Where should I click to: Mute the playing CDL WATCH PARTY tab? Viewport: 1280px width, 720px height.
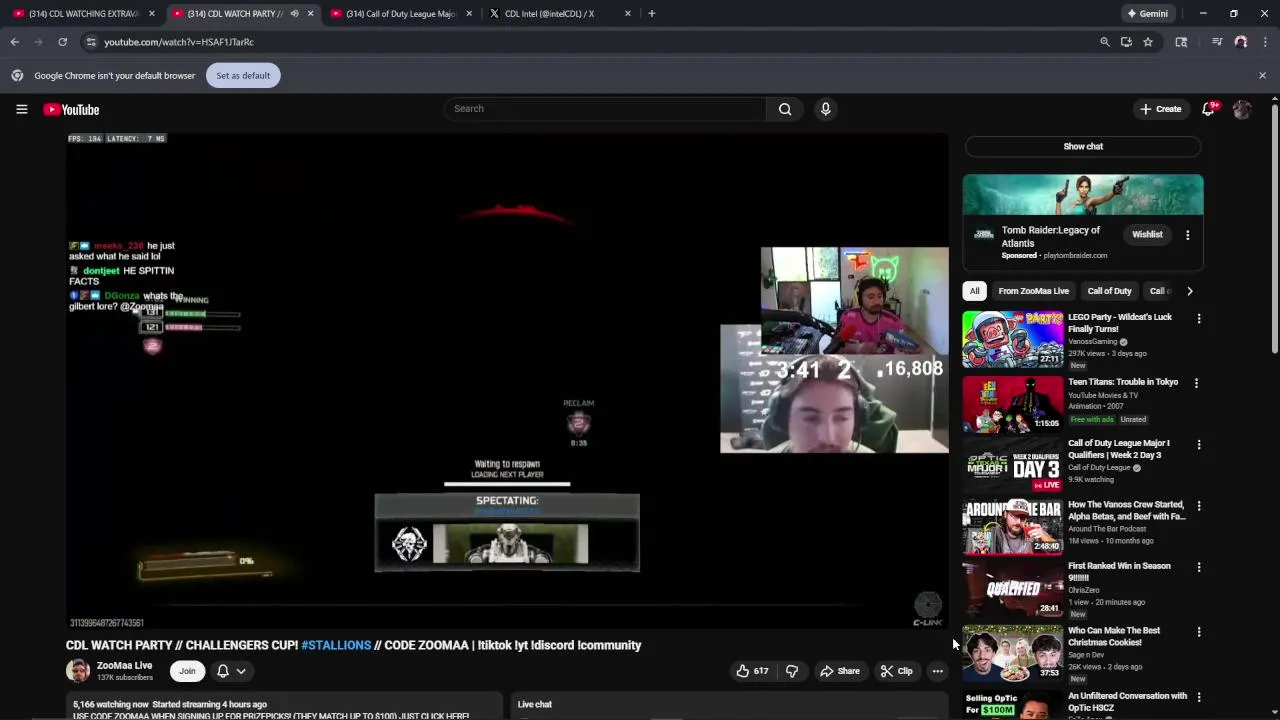[294, 14]
